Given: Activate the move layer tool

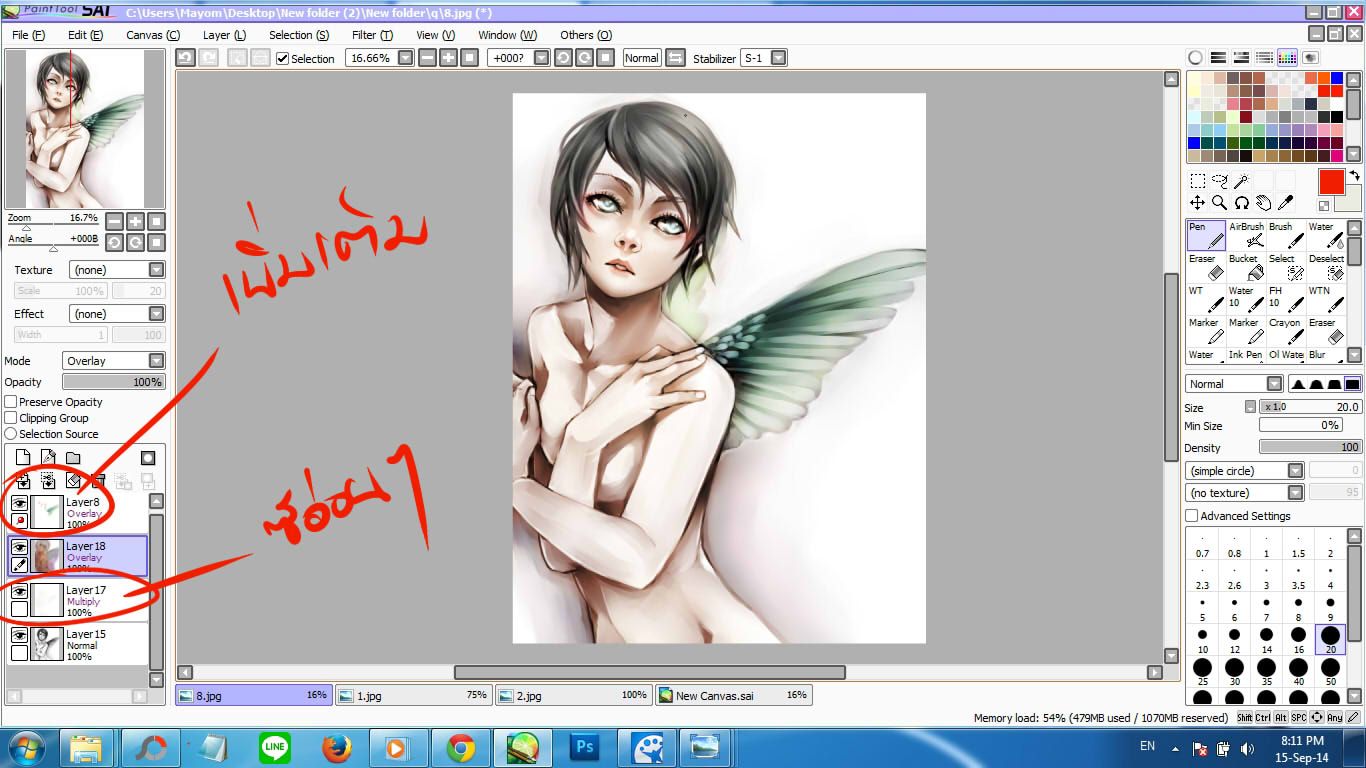Looking at the screenshot, I should [1197, 203].
